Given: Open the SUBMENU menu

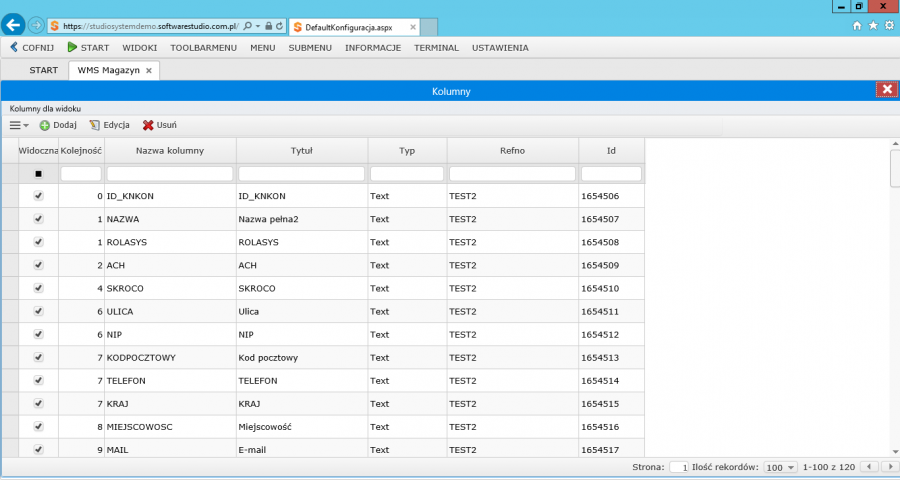Looking at the screenshot, I should point(310,48).
